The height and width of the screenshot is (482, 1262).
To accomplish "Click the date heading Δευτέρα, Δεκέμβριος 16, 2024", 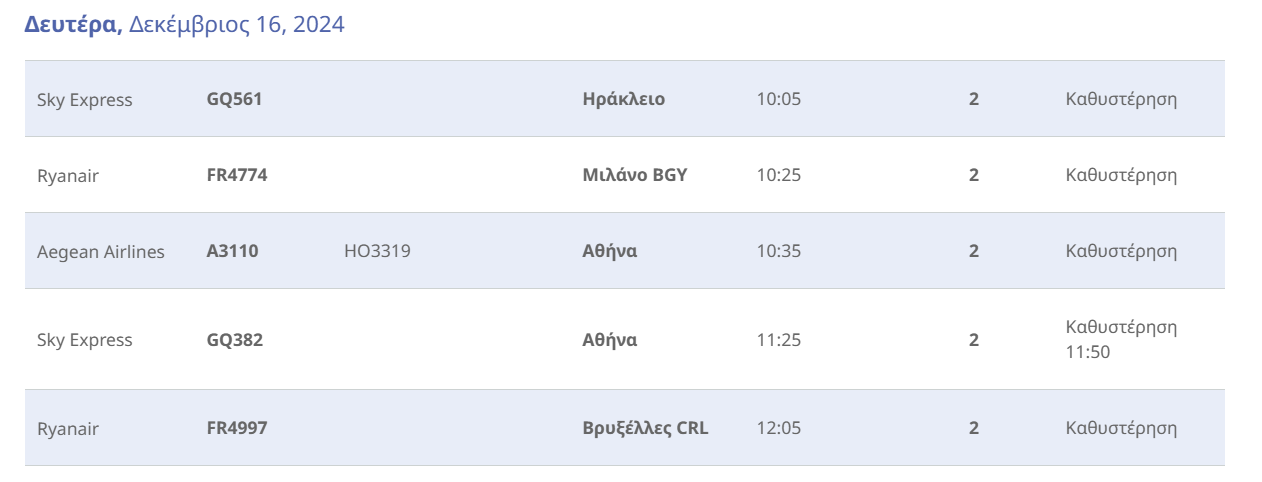I will coord(184,25).
